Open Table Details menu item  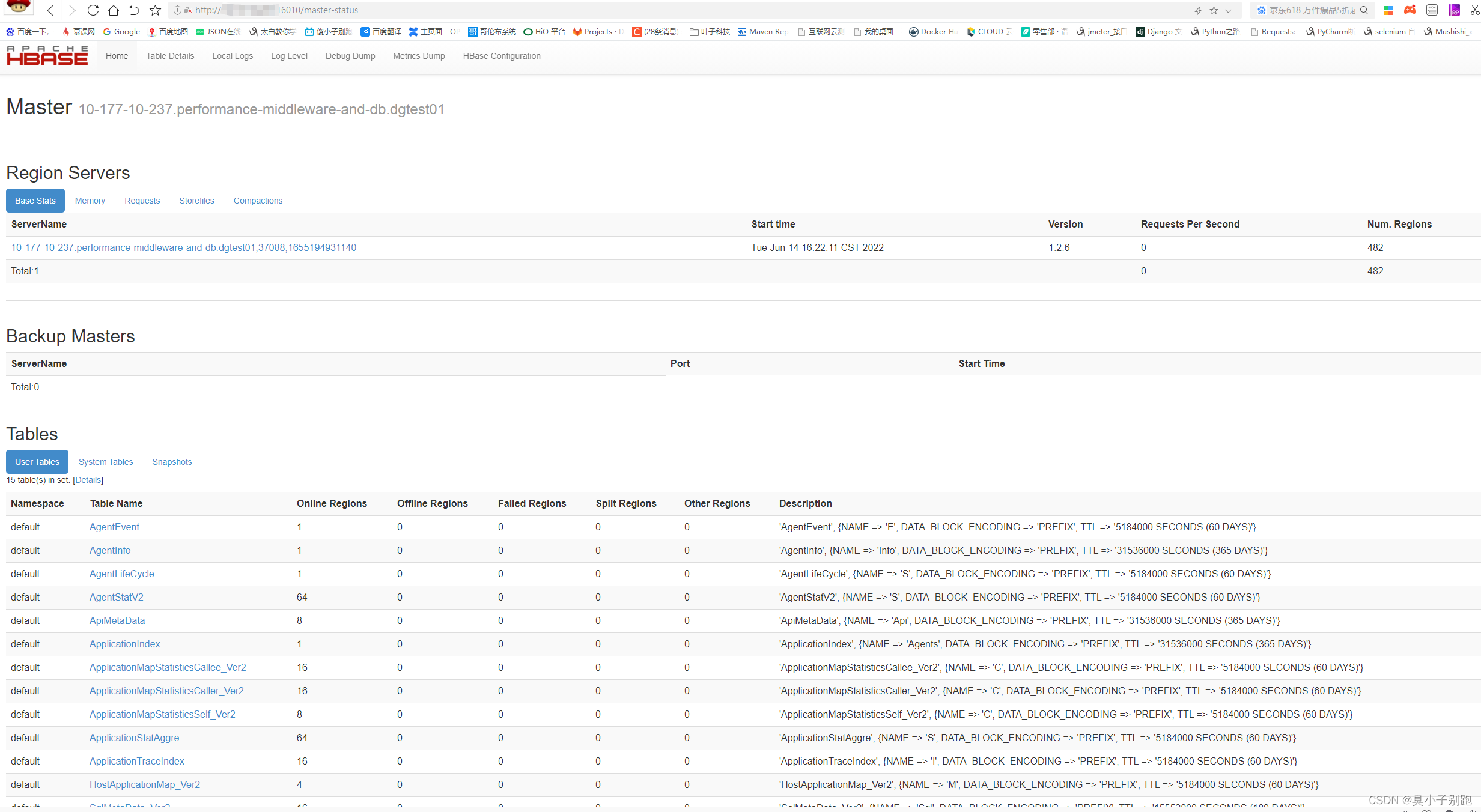[x=170, y=56]
